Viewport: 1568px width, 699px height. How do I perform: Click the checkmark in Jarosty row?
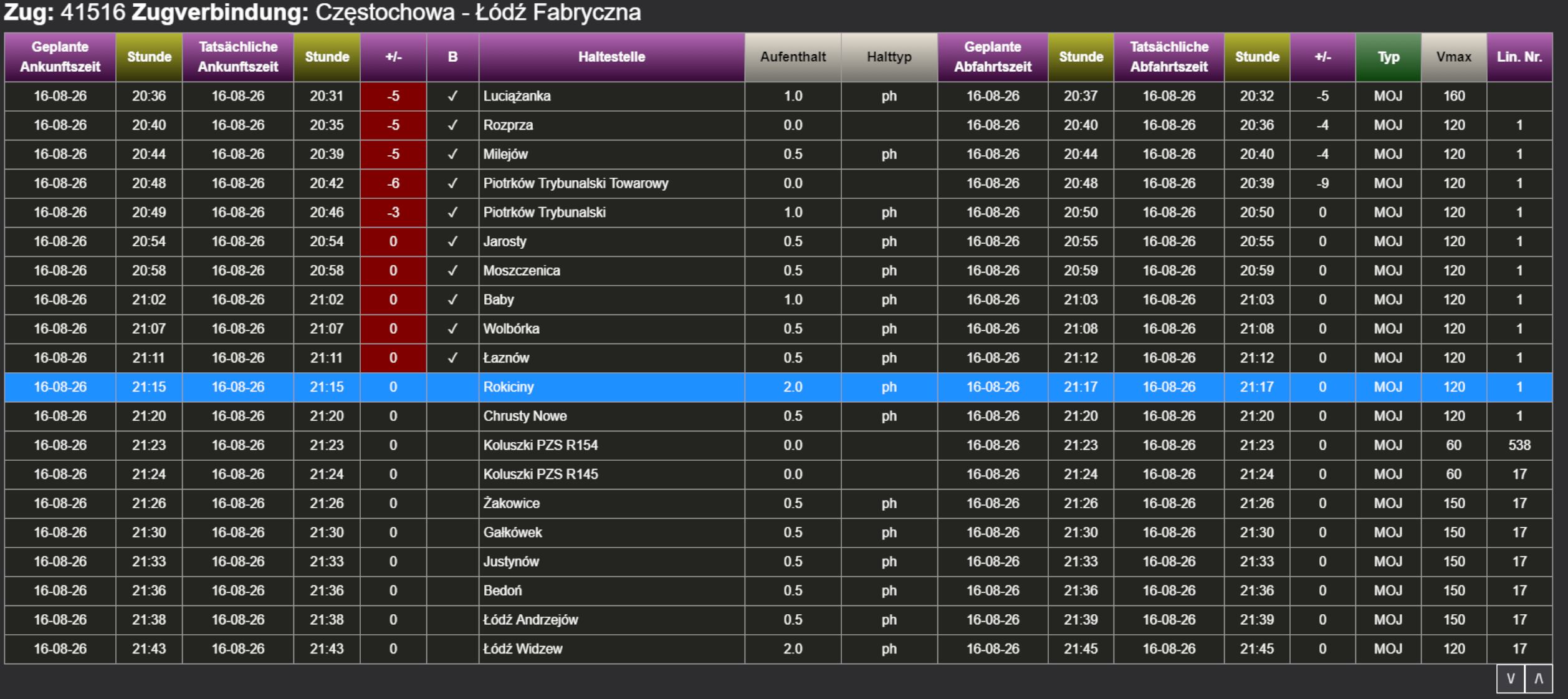(x=453, y=241)
